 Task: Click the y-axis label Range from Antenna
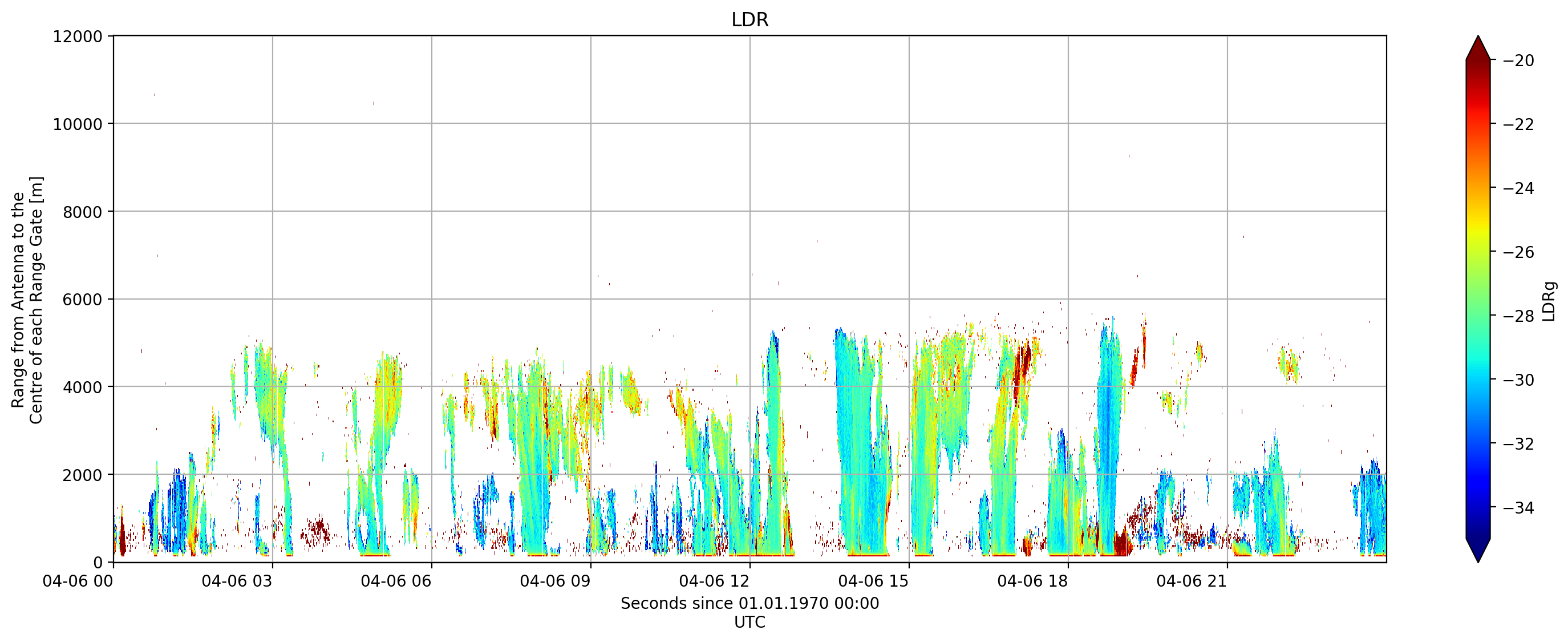point(27,300)
